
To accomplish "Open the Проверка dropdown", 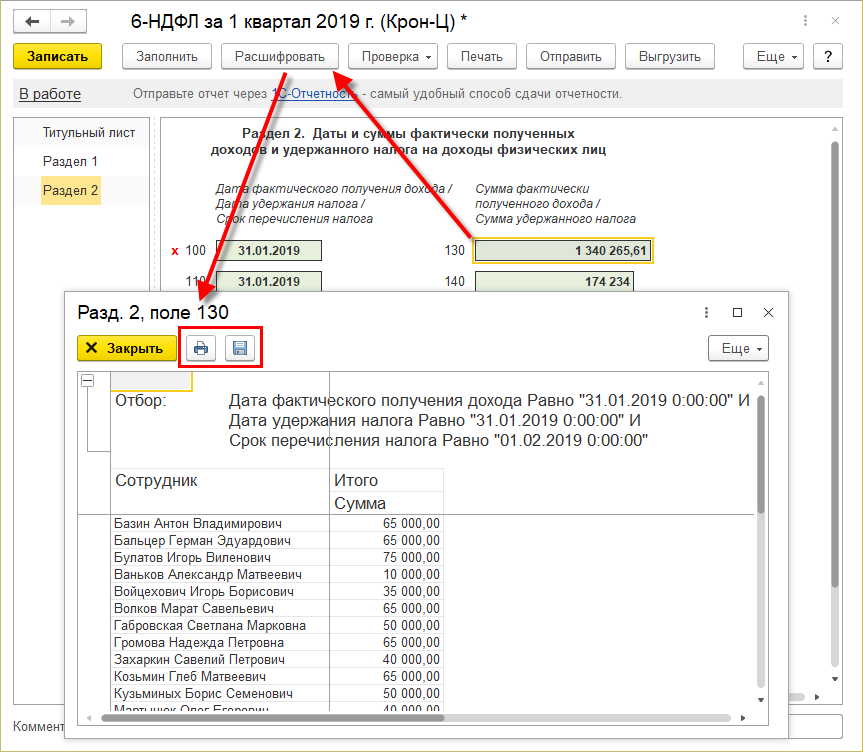I will [398, 57].
